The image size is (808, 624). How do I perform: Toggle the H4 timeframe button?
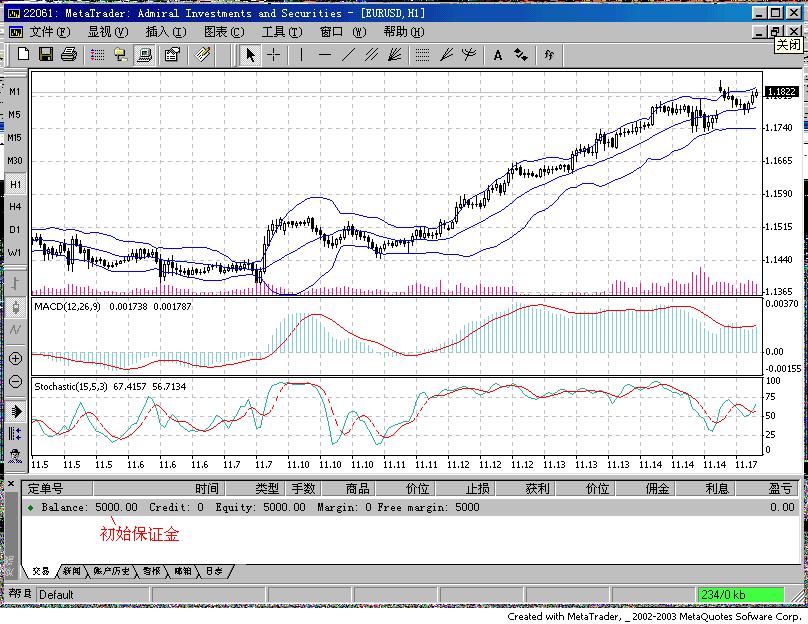click(x=15, y=207)
